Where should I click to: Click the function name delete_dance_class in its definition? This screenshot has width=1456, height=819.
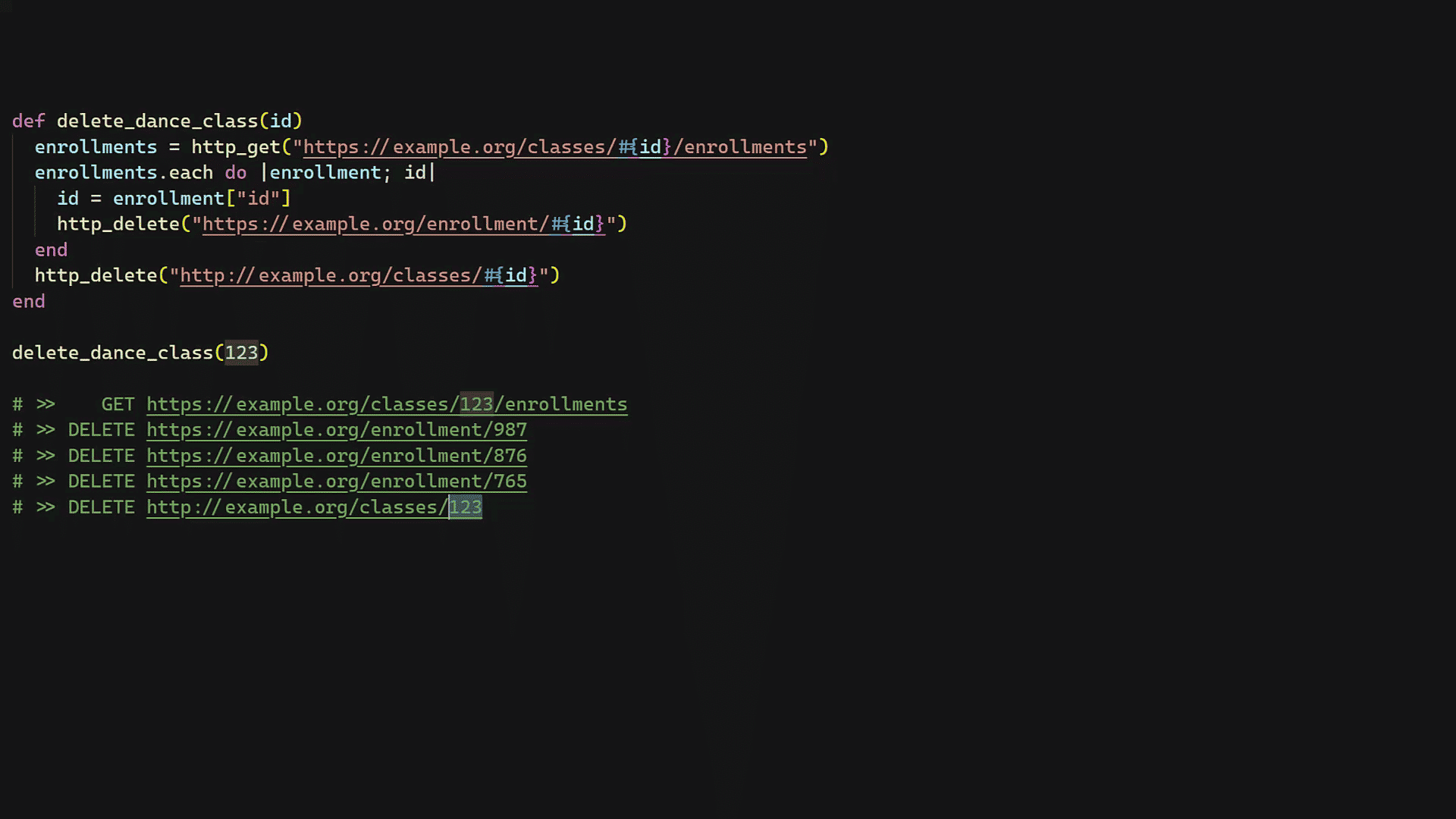pyautogui.click(x=155, y=121)
